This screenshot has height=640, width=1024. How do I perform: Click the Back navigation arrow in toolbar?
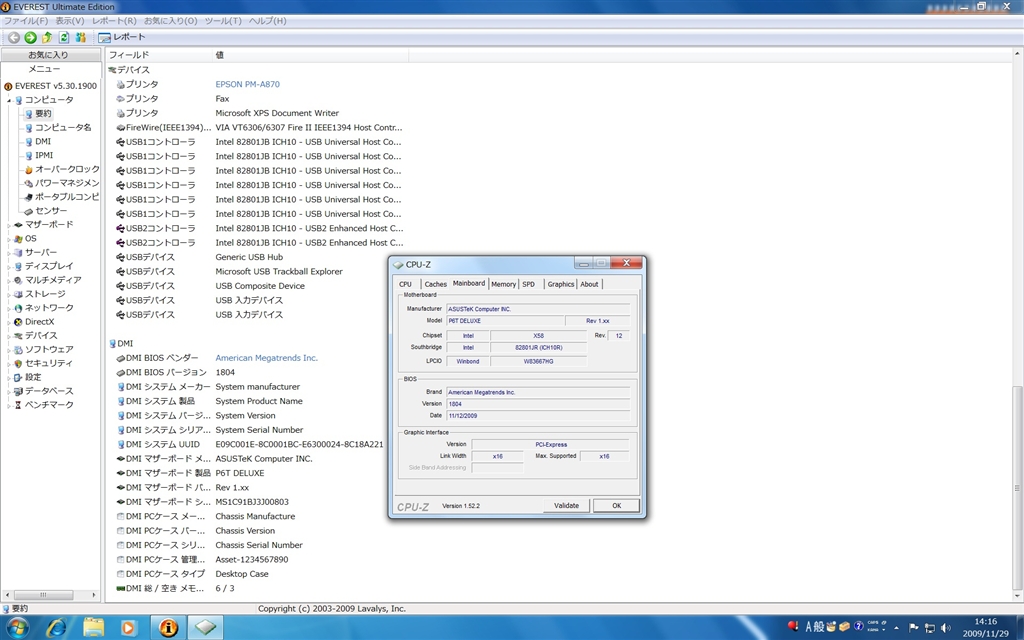(14, 37)
